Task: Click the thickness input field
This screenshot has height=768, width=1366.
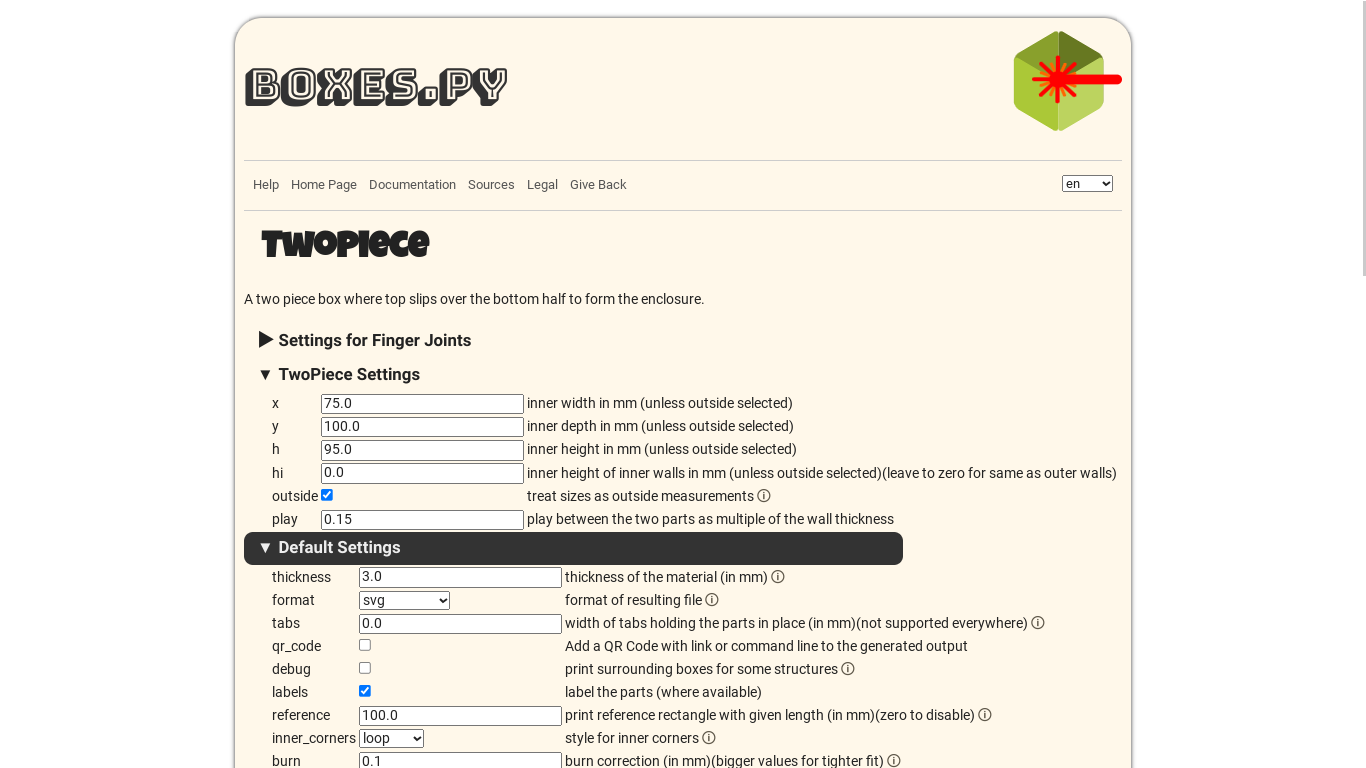Action: tap(460, 577)
